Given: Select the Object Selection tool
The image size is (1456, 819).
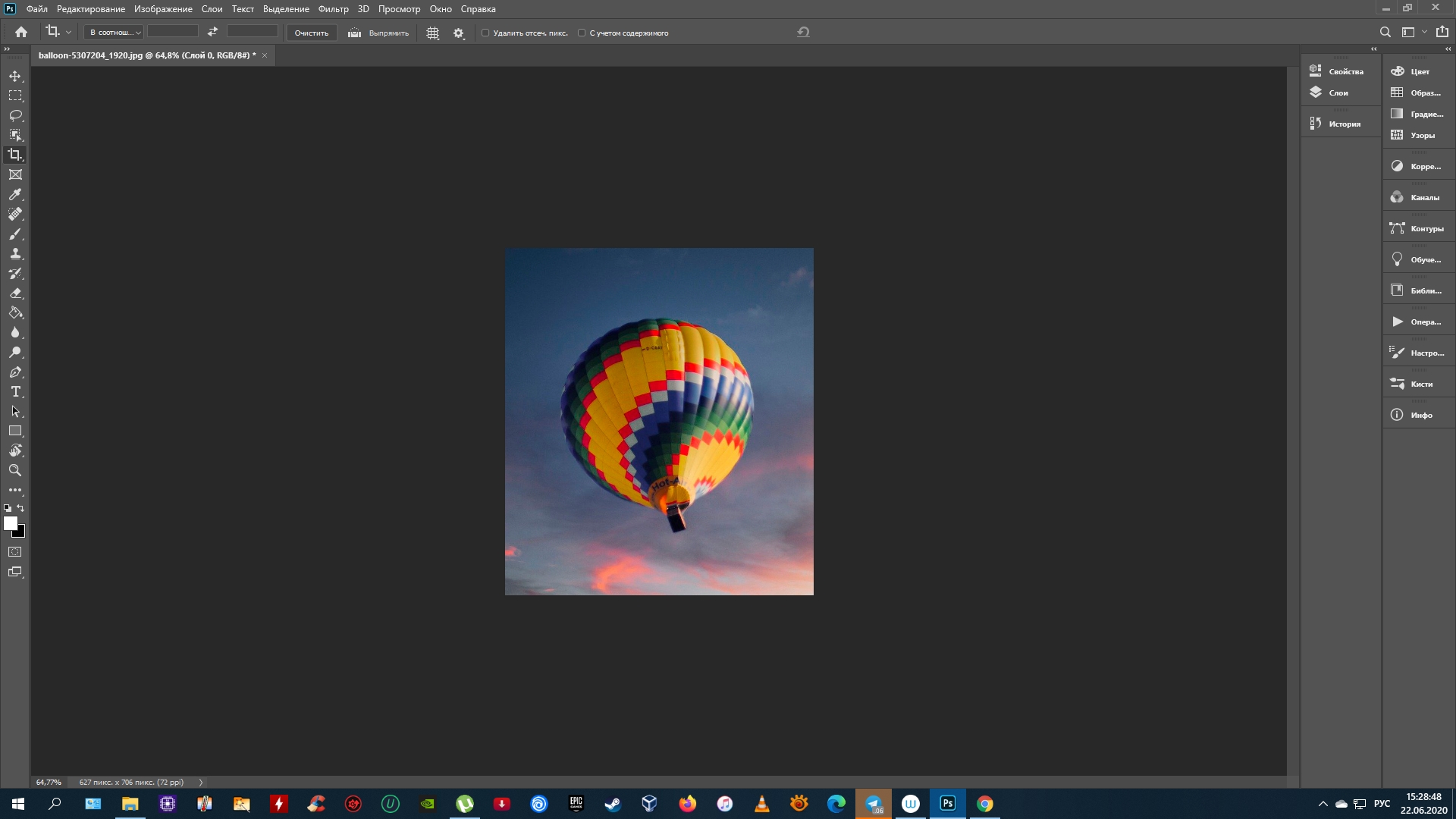Looking at the screenshot, I should (15, 135).
